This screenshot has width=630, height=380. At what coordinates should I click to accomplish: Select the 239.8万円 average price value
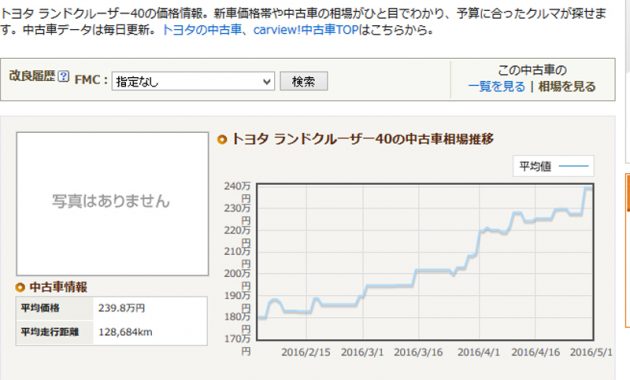[122, 308]
